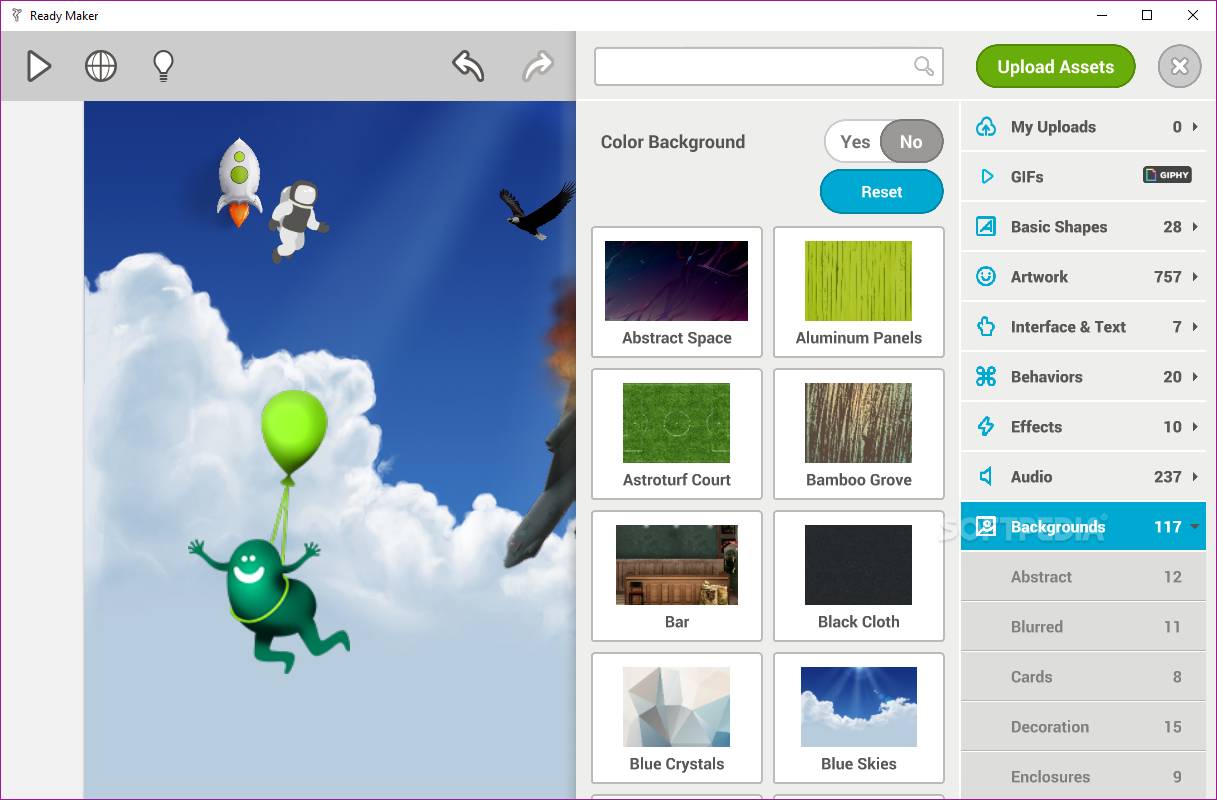Choose the Abstract Space background
This screenshot has width=1217, height=800.
677,292
